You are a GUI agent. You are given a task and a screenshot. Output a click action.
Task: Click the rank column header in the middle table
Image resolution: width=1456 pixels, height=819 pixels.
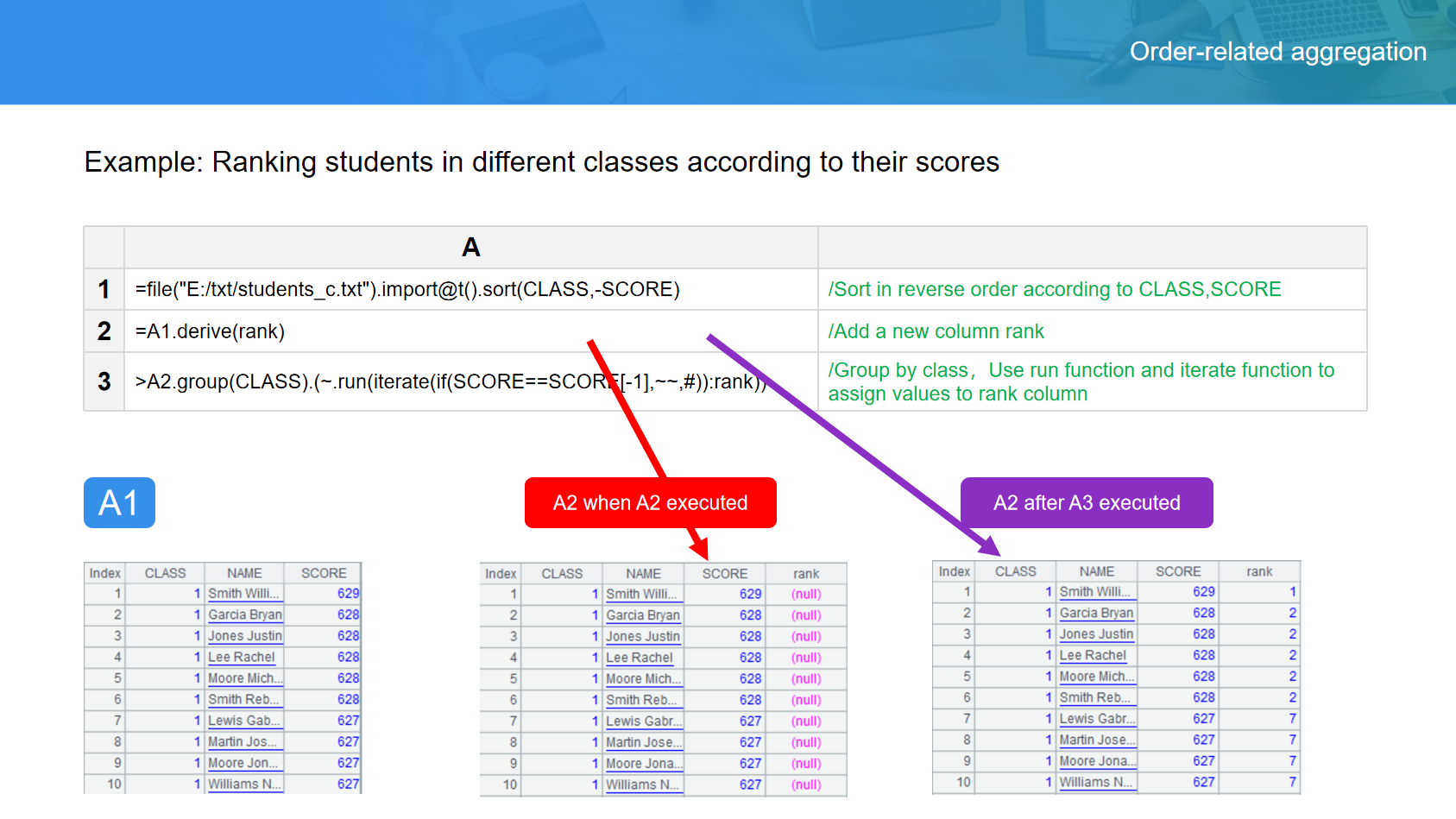806,574
